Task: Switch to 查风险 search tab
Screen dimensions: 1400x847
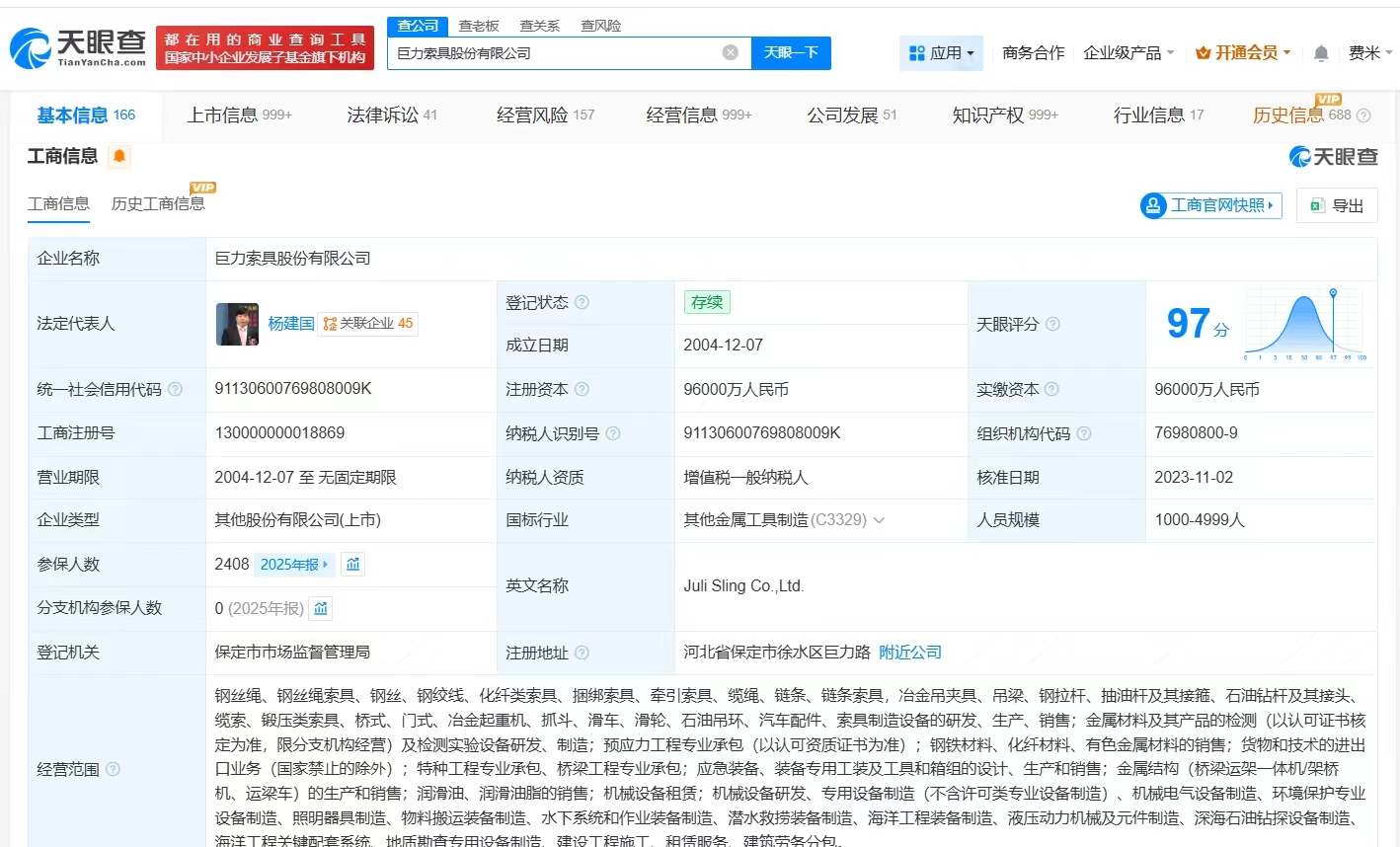Action: coord(601,26)
